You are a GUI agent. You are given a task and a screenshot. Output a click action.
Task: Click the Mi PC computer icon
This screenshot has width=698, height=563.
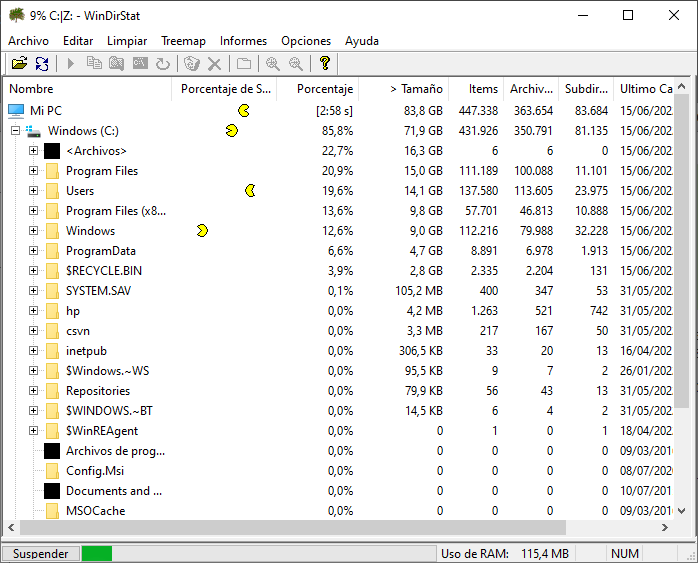(16, 111)
